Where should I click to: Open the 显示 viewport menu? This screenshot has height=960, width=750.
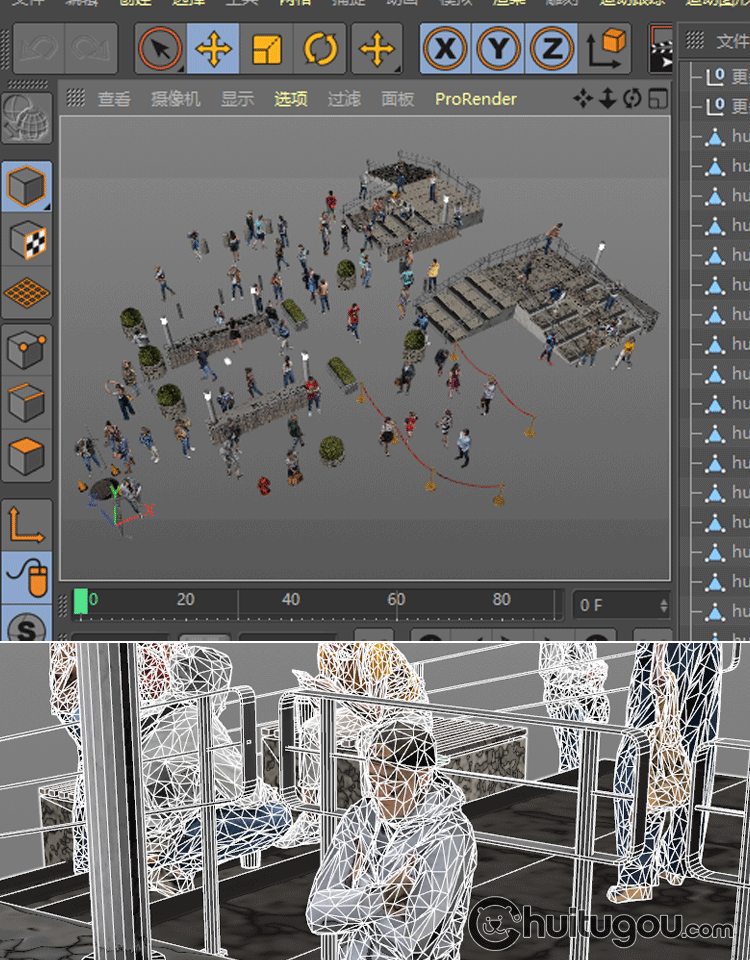[237, 99]
